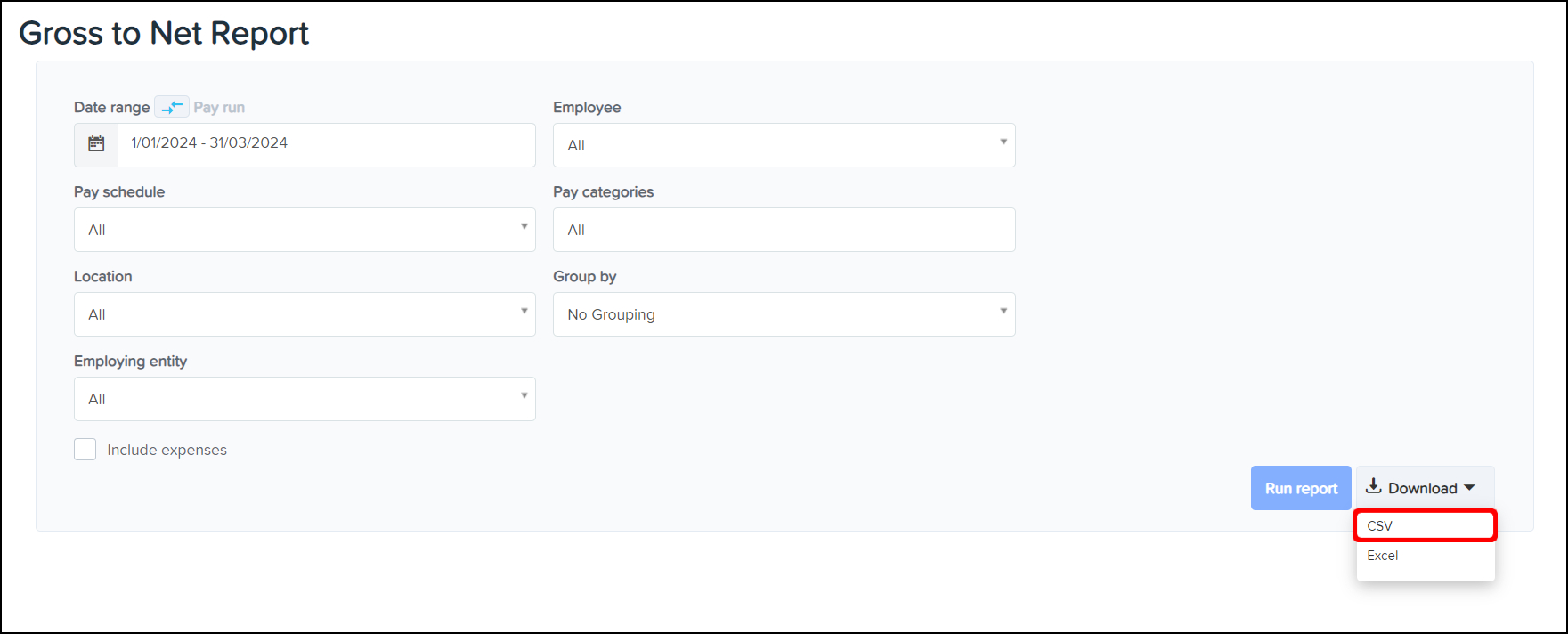This screenshot has width=1568, height=634.
Task: Choose CSV from the Download menu
Action: [1424, 526]
